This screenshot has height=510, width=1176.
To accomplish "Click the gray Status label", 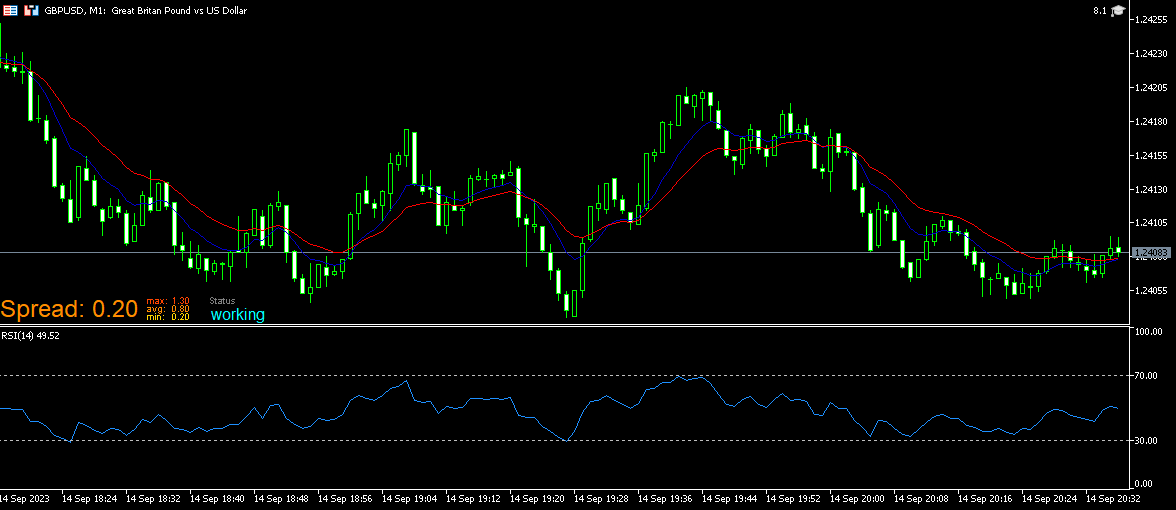I will pyautogui.click(x=223, y=300).
